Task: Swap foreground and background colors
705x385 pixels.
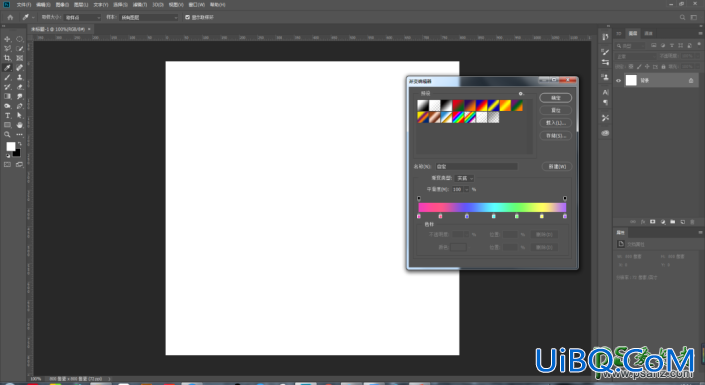Action: [x=19, y=144]
